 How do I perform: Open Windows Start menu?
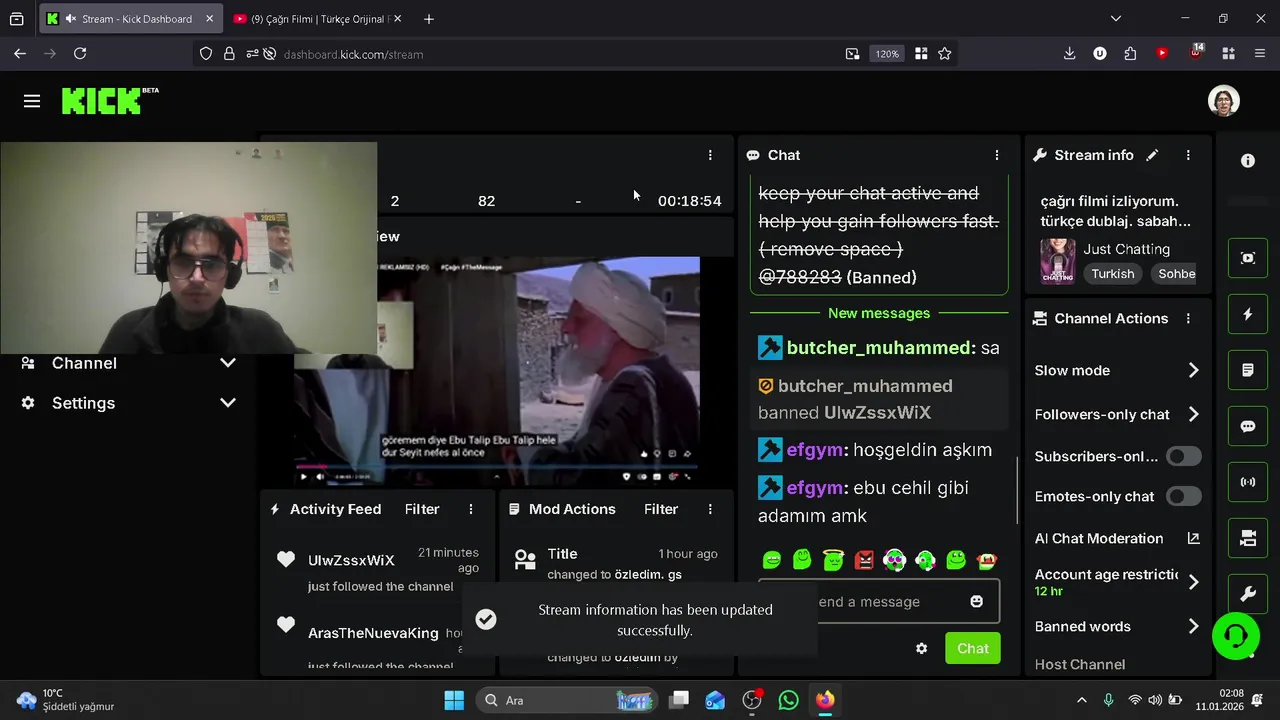coord(454,700)
